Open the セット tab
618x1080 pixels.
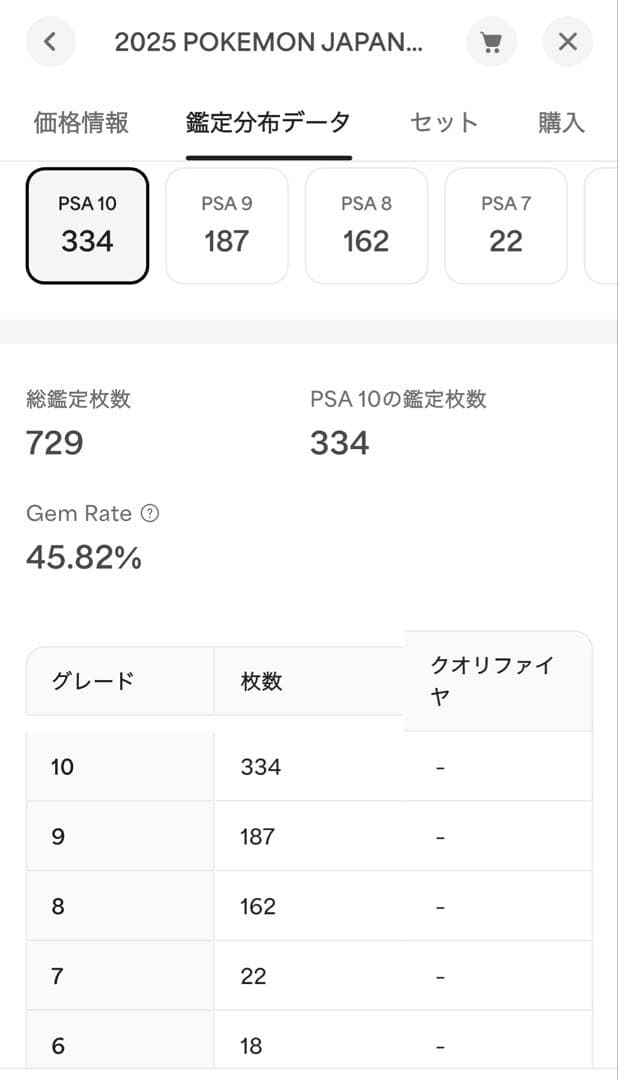[x=443, y=122]
